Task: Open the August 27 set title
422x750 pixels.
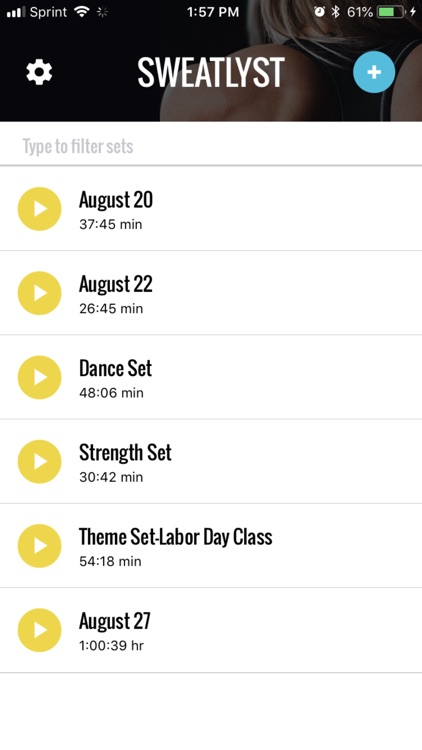Action: (x=115, y=621)
